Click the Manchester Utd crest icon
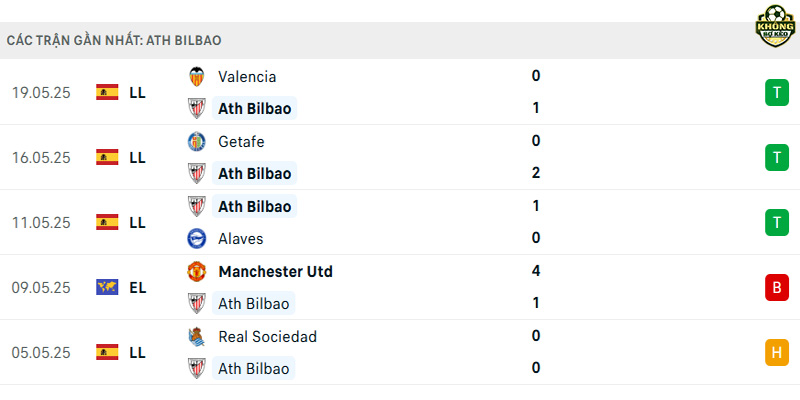 point(196,271)
